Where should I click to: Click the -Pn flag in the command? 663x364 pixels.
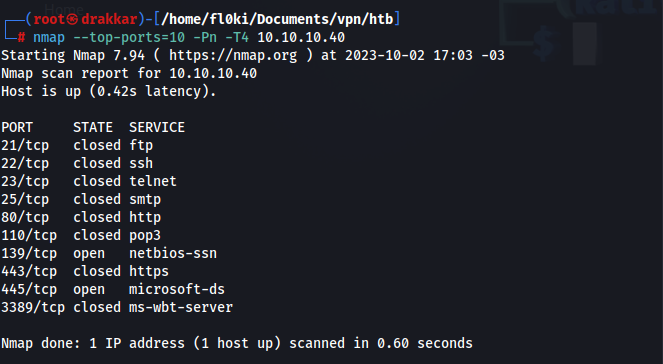pyautogui.click(x=205, y=38)
